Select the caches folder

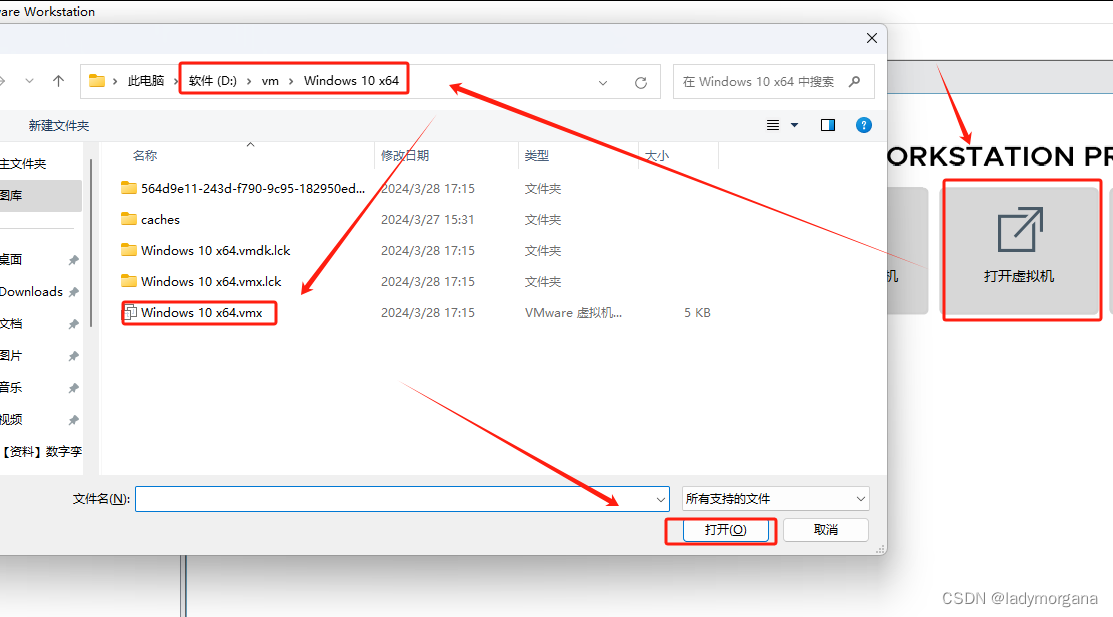160,219
